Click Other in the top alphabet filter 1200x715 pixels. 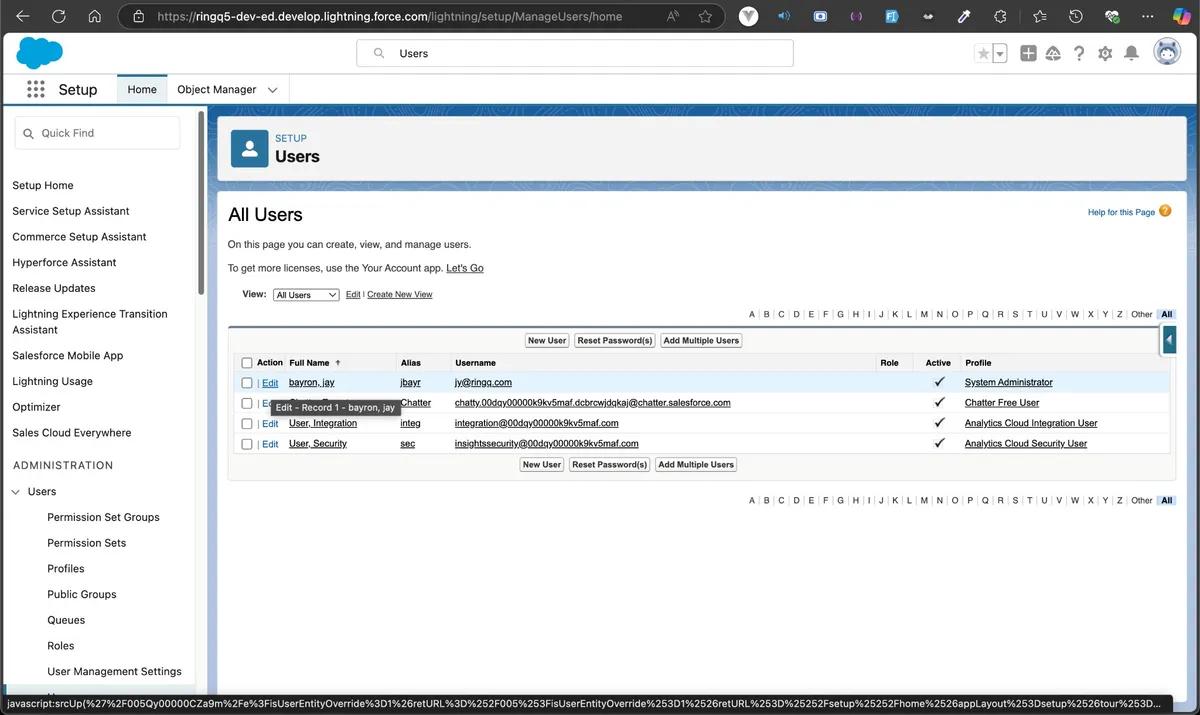(1142, 314)
